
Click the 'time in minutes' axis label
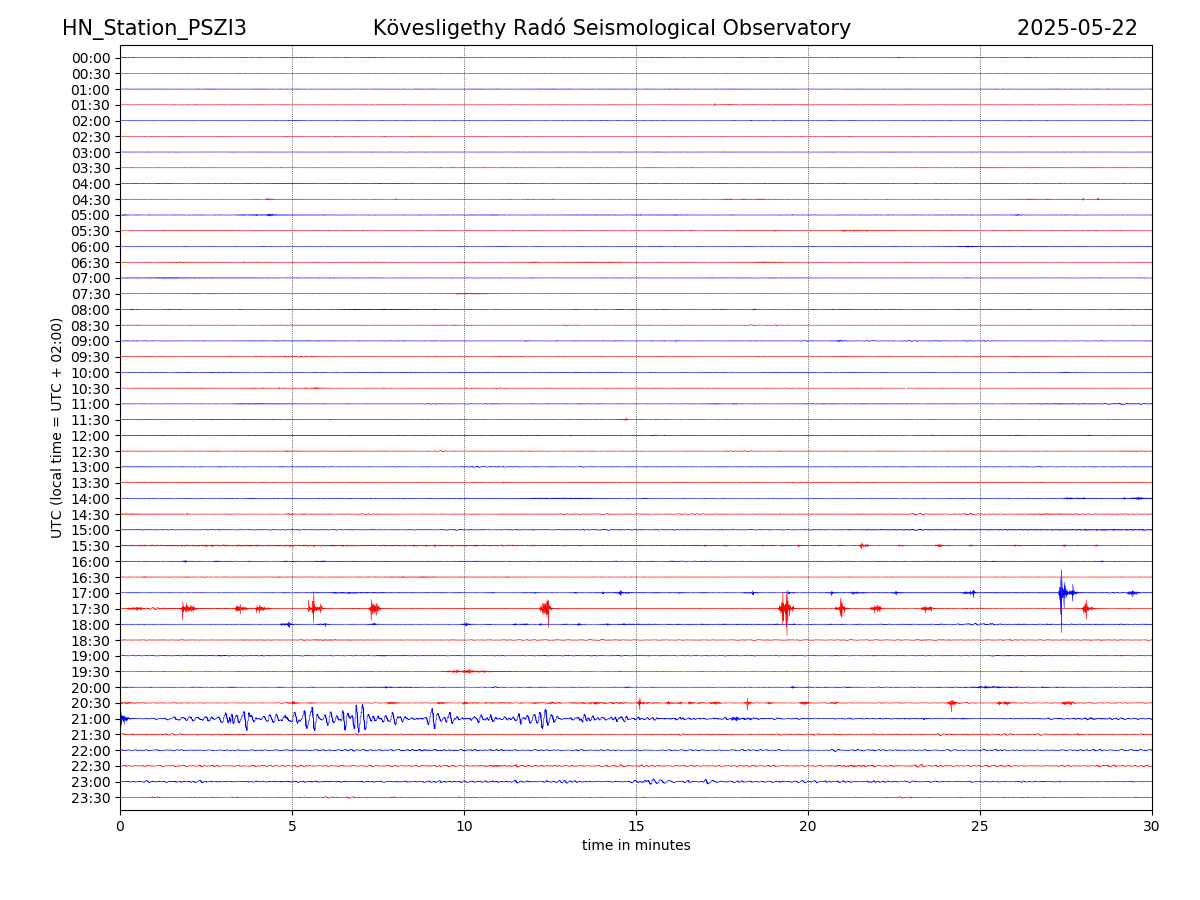[x=636, y=846]
